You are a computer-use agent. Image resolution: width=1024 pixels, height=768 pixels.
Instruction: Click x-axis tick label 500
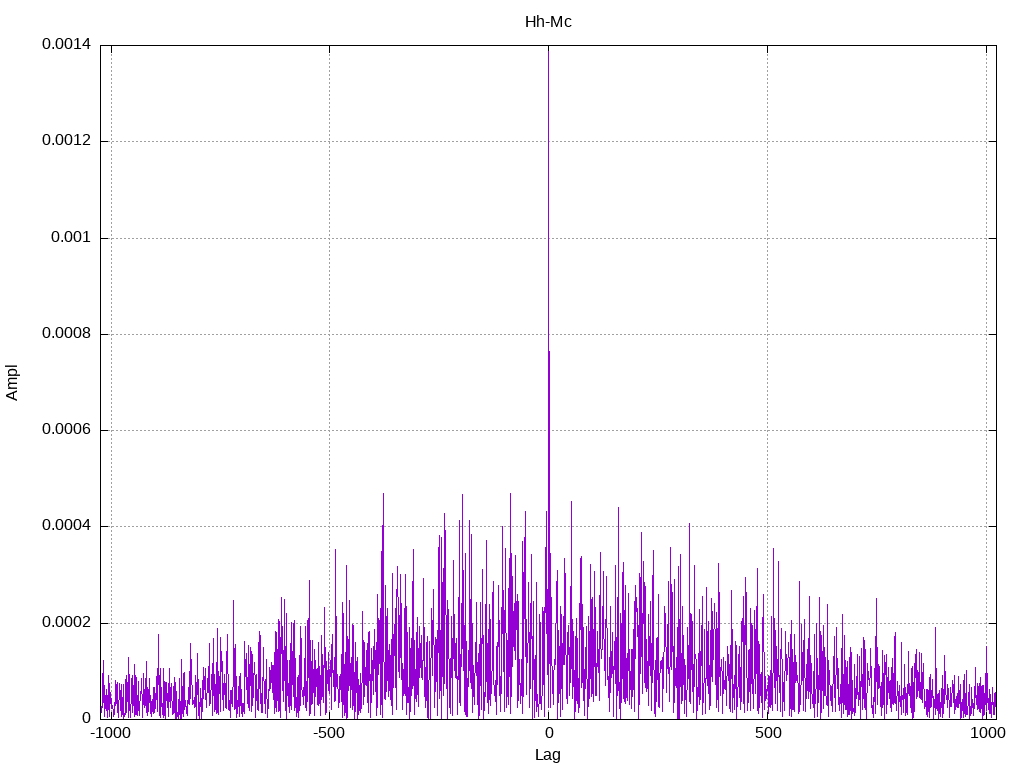[x=768, y=733]
